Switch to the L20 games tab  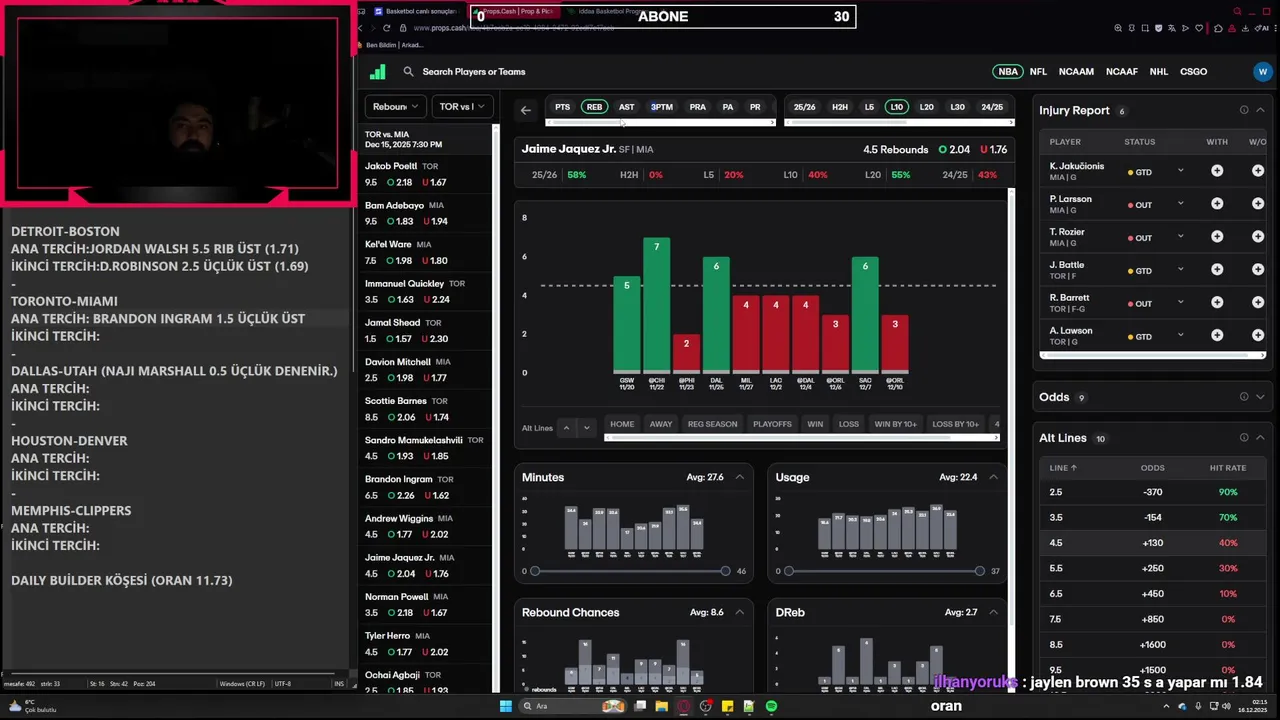click(927, 107)
